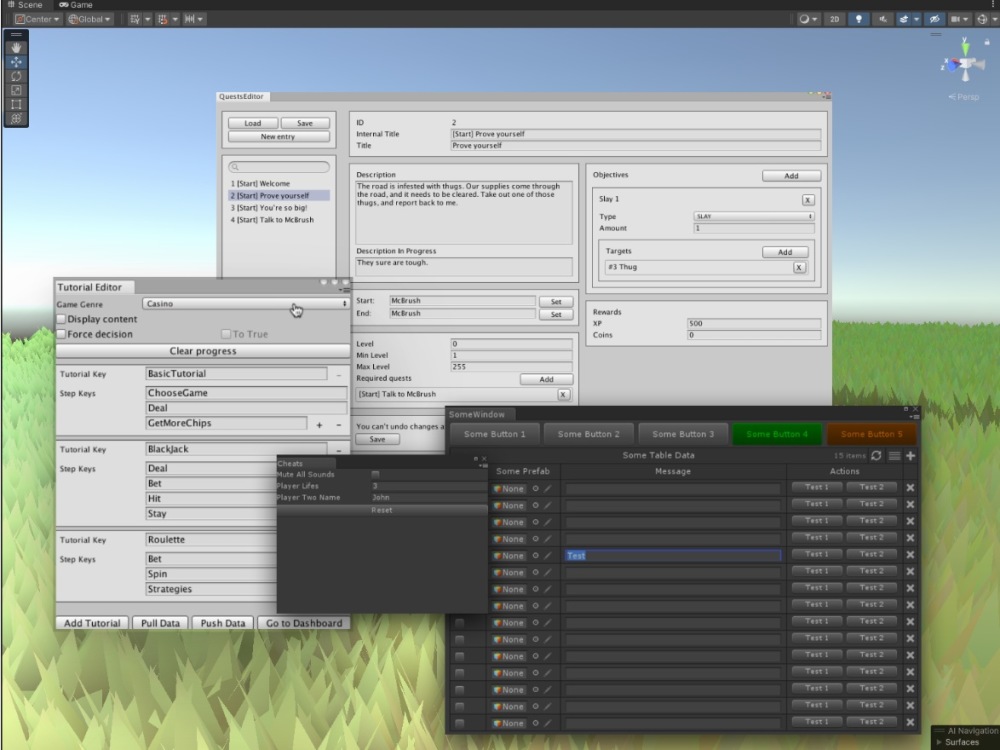Viewport: 1000px width, 750px height.
Task: Switch to the Scene tab
Action: click(24, 4)
